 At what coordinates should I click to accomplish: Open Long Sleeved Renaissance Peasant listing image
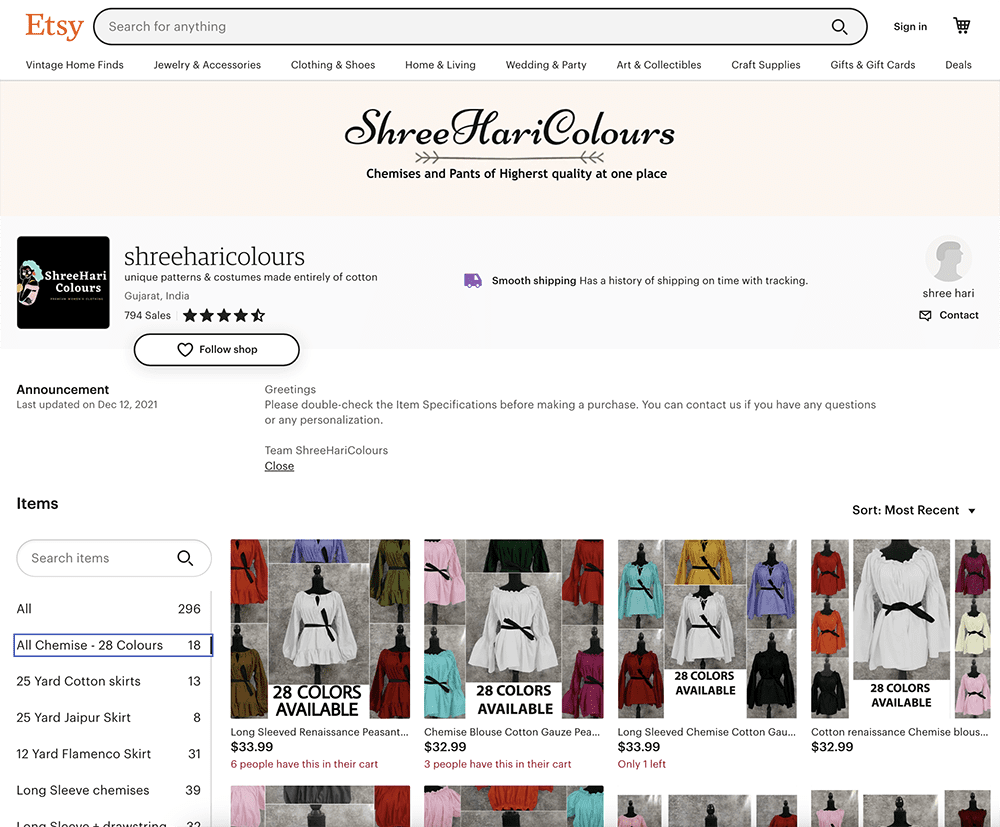pyautogui.click(x=320, y=629)
